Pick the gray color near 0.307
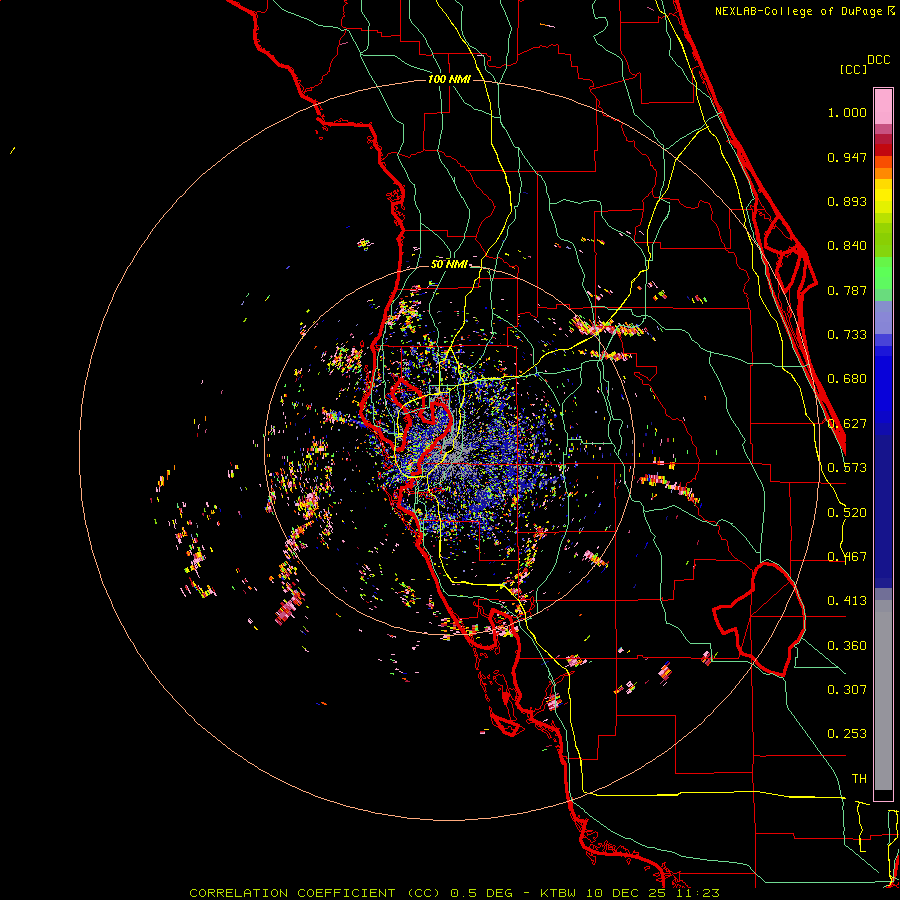 coord(883,697)
